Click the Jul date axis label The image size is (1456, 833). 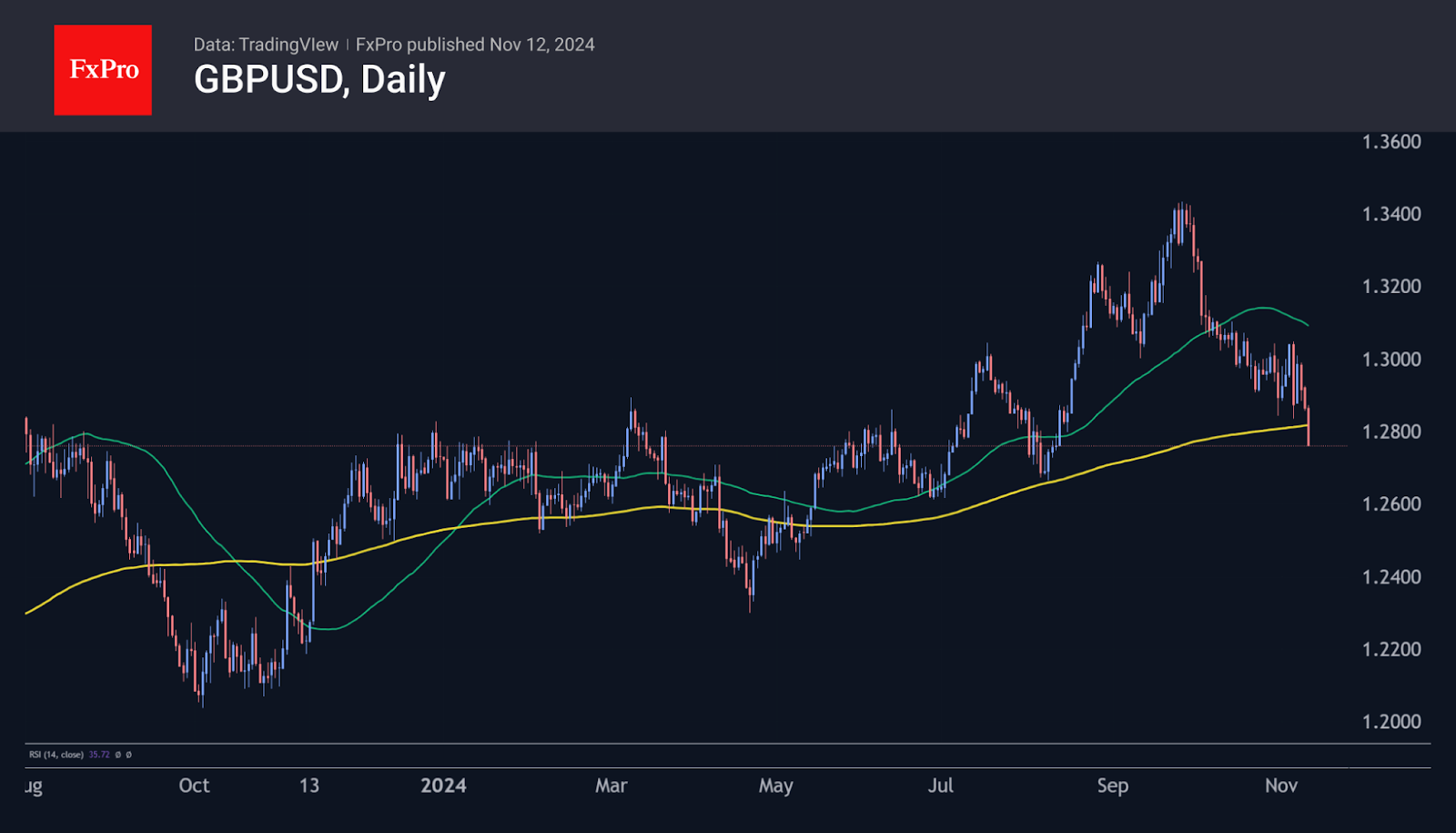[941, 786]
